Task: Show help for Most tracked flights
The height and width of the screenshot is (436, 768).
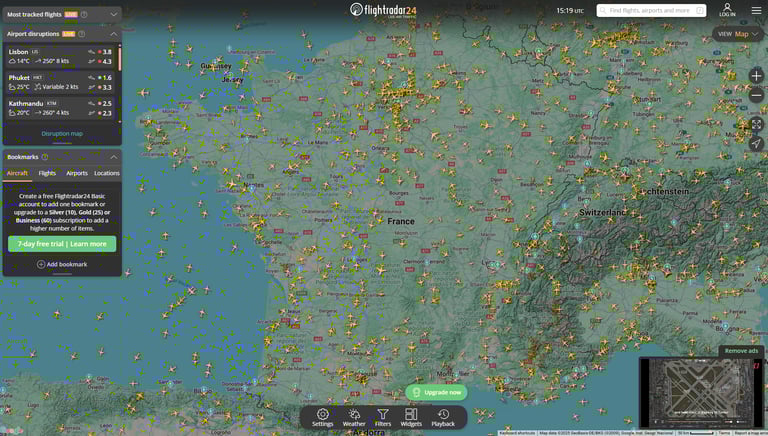Action: tap(84, 15)
